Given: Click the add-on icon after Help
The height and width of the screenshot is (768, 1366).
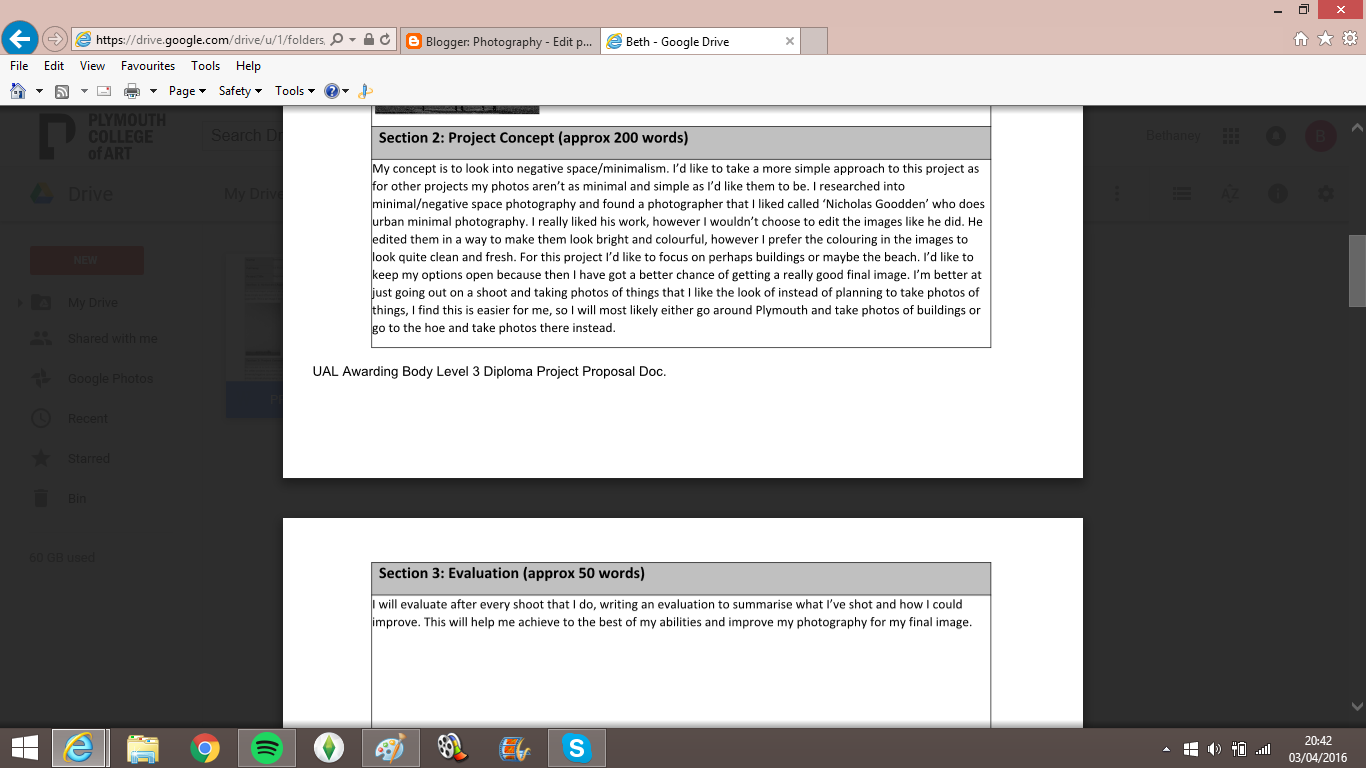Looking at the screenshot, I should (365, 91).
